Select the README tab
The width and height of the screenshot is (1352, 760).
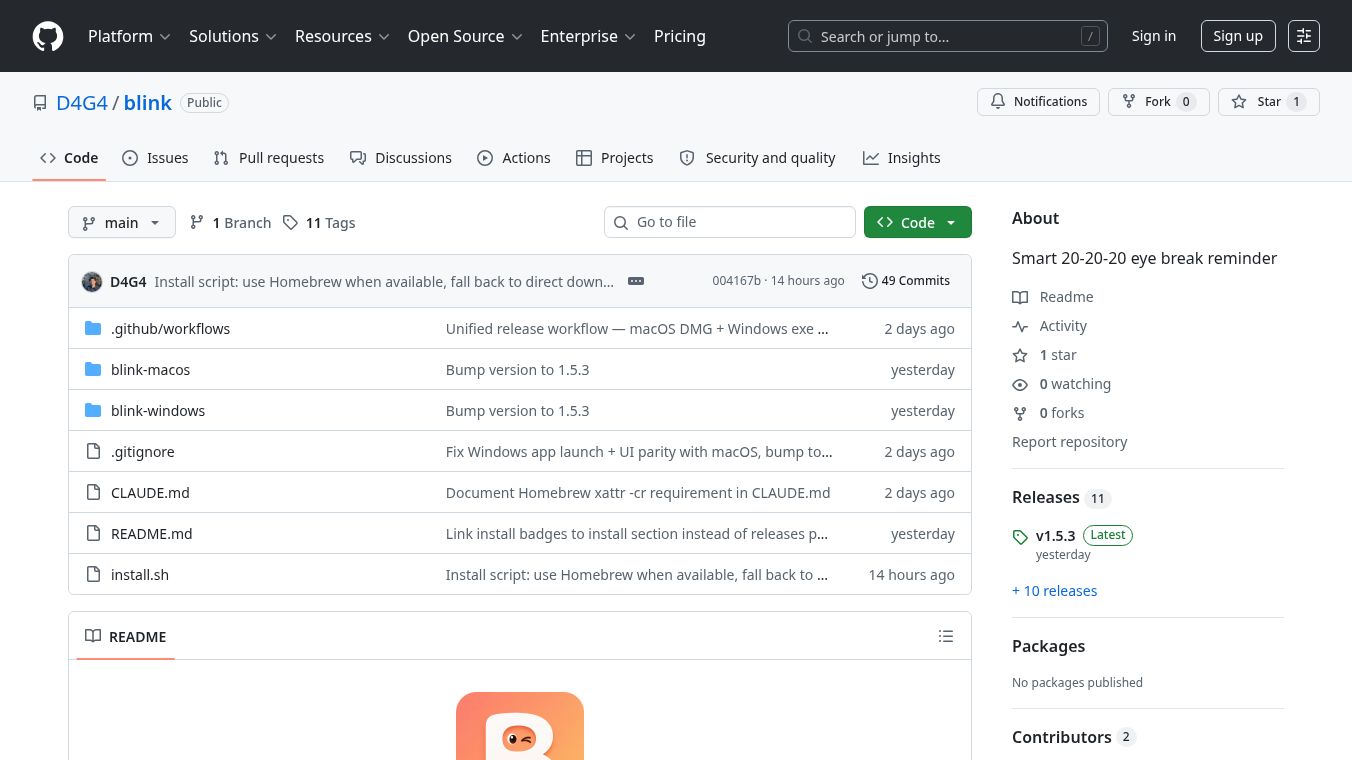(x=126, y=636)
